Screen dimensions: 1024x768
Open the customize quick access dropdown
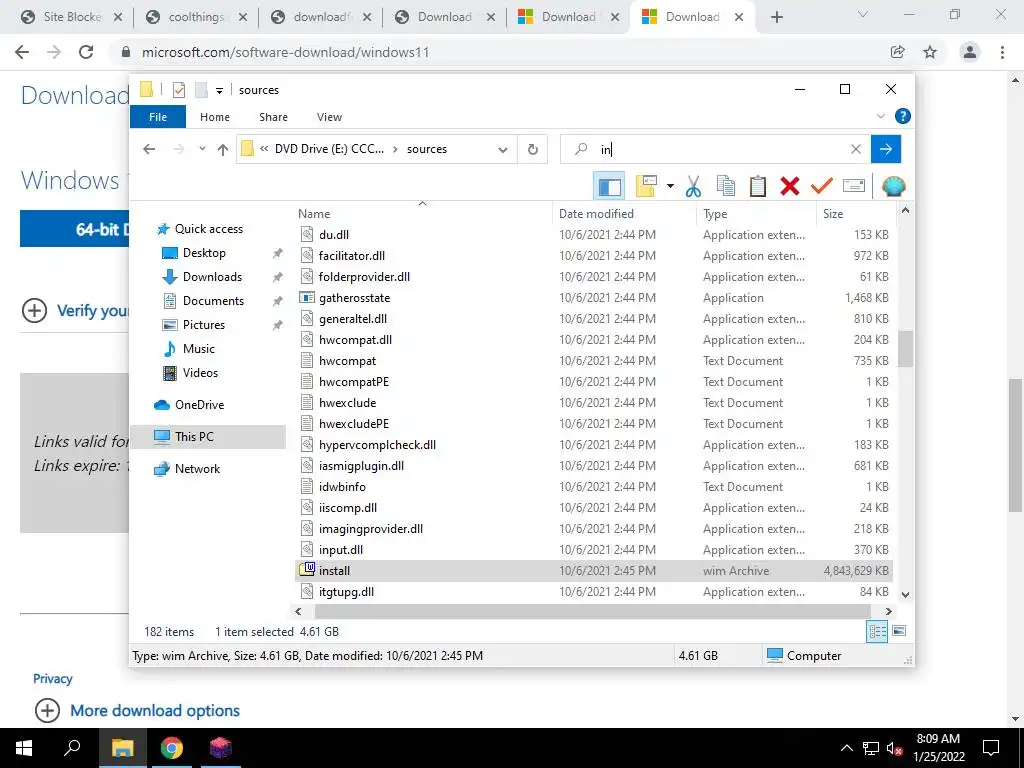click(219, 91)
